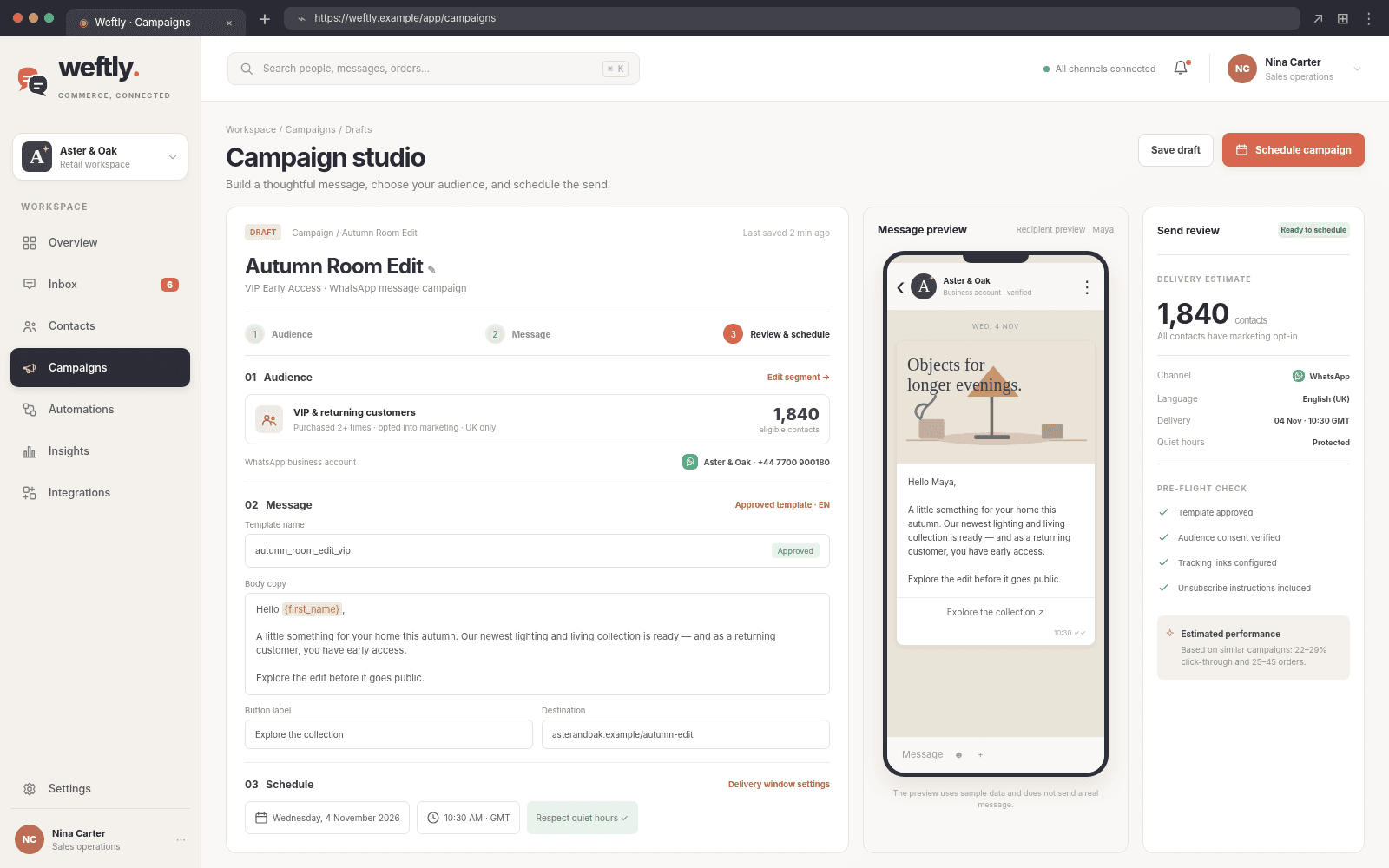Click the VIP segment people icon
The width and height of the screenshot is (1389, 868).
(269, 420)
